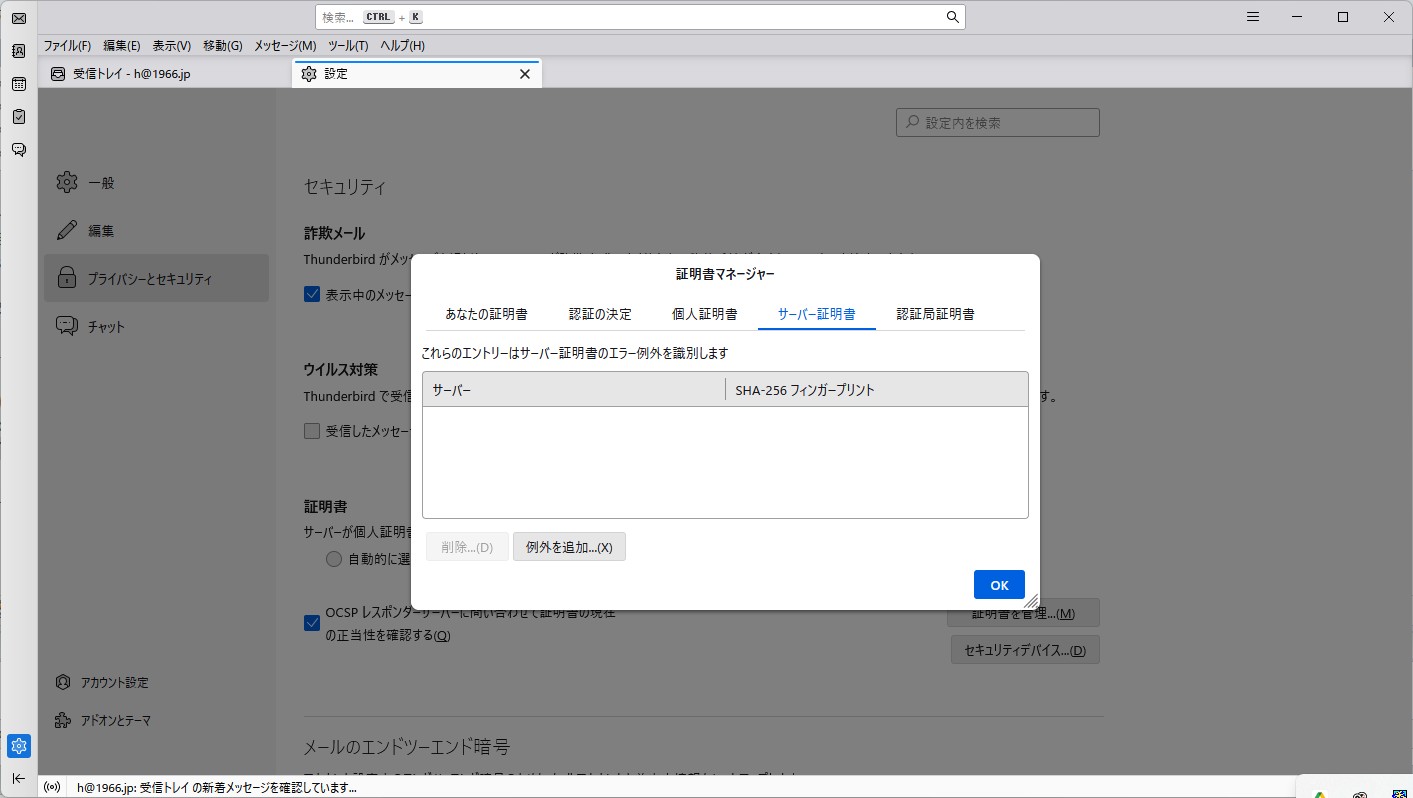This screenshot has height=798, width=1413.
Task: Open the Mail space icon
Action: point(18,18)
